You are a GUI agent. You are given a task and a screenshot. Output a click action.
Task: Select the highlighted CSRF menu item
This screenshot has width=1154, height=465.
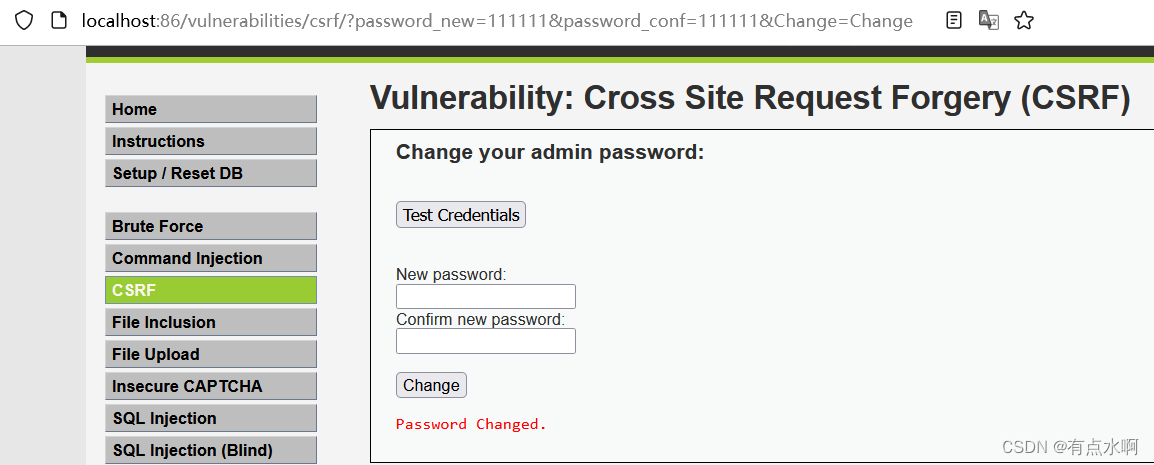click(210, 290)
